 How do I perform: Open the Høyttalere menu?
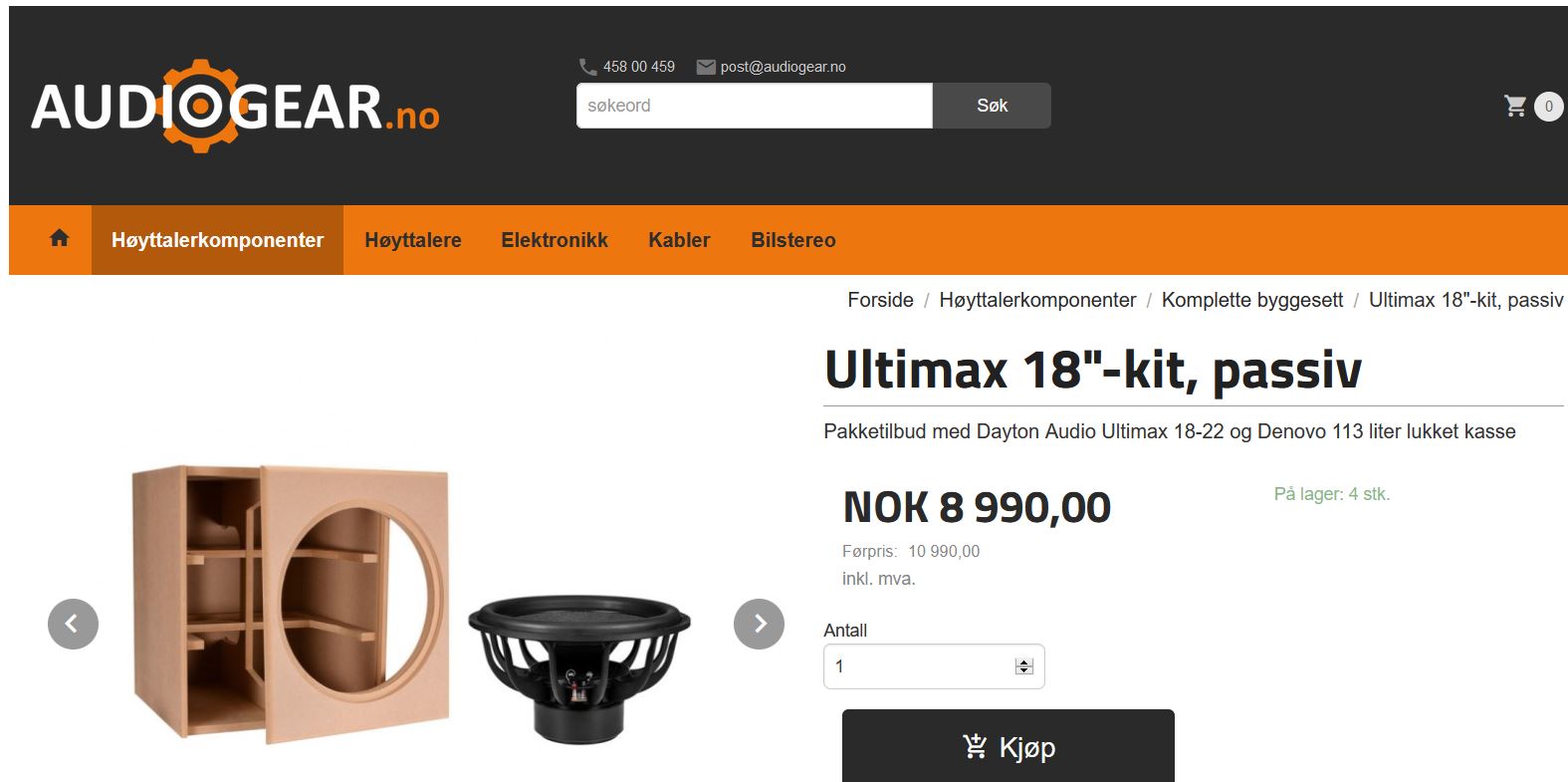click(x=413, y=240)
